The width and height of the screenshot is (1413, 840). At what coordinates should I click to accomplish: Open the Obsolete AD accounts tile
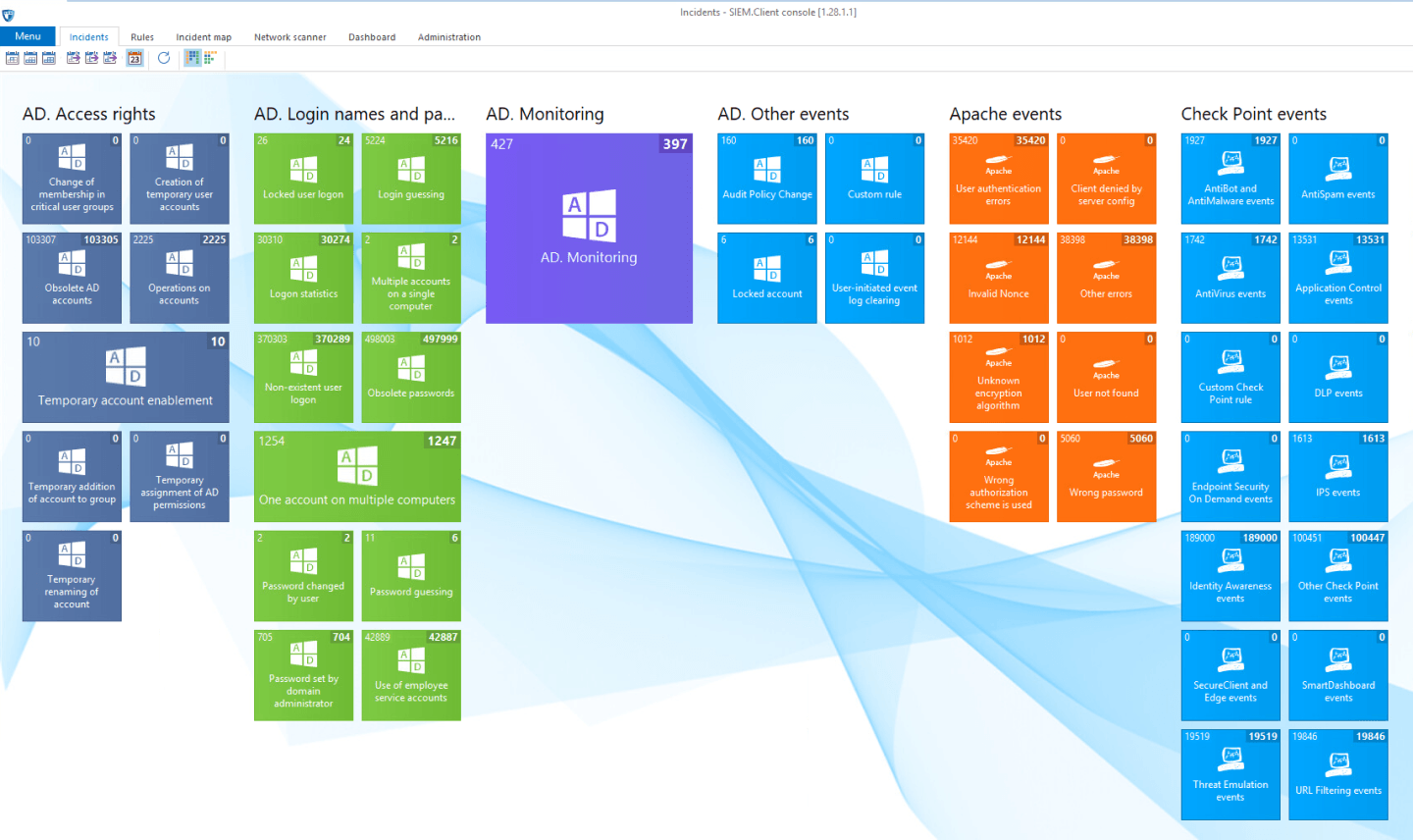[x=72, y=278]
